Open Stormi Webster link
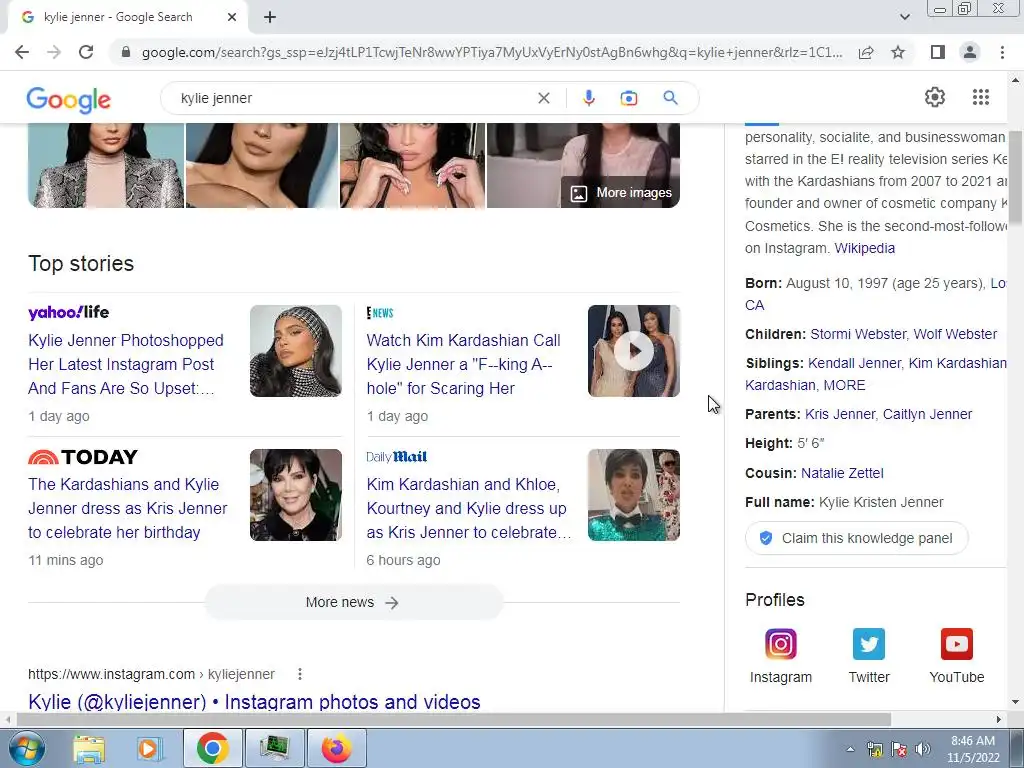Image resolution: width=1024 pixels, height=768 pixels. [857, 334]
